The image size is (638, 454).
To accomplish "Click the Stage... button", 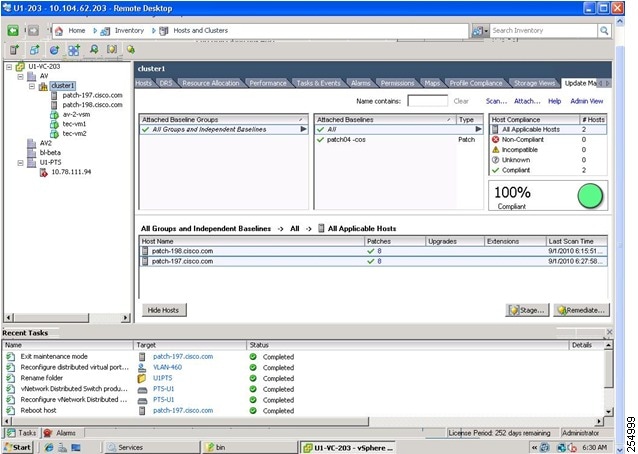I will coord(527,310).
